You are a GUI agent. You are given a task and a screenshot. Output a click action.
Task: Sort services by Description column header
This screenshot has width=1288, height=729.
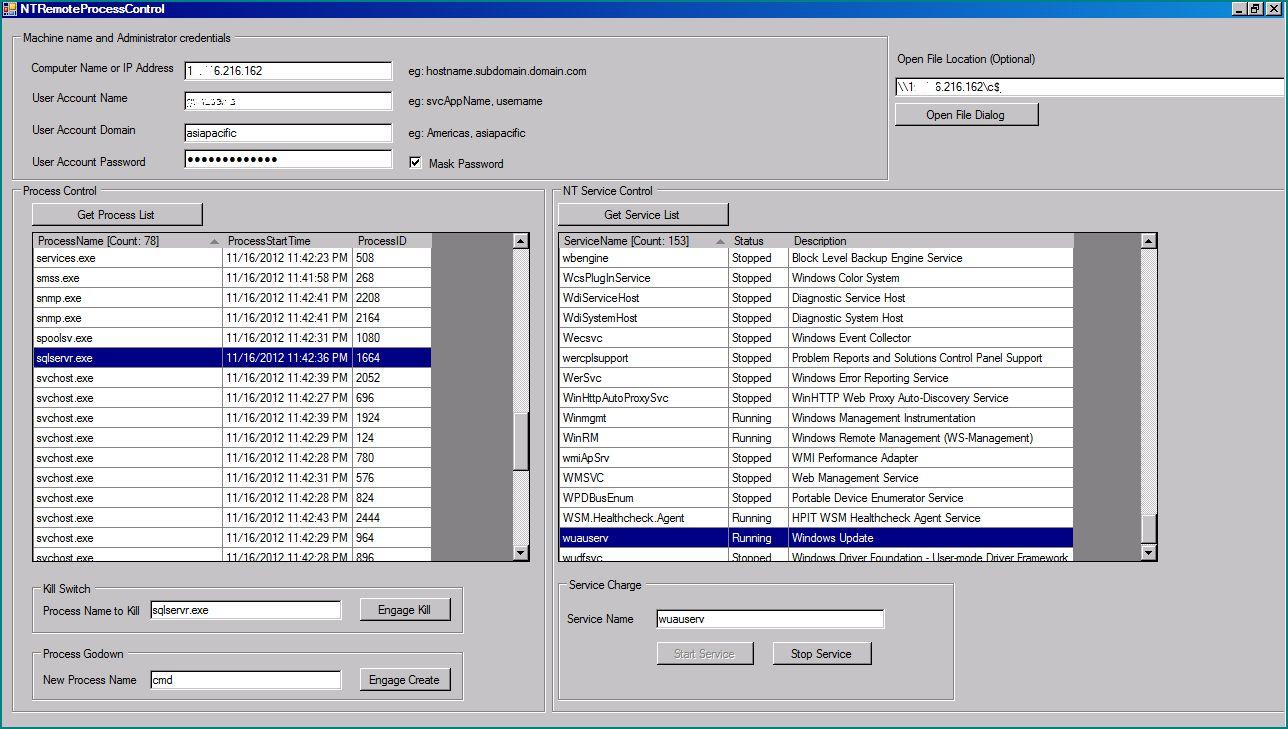point(931,241)
